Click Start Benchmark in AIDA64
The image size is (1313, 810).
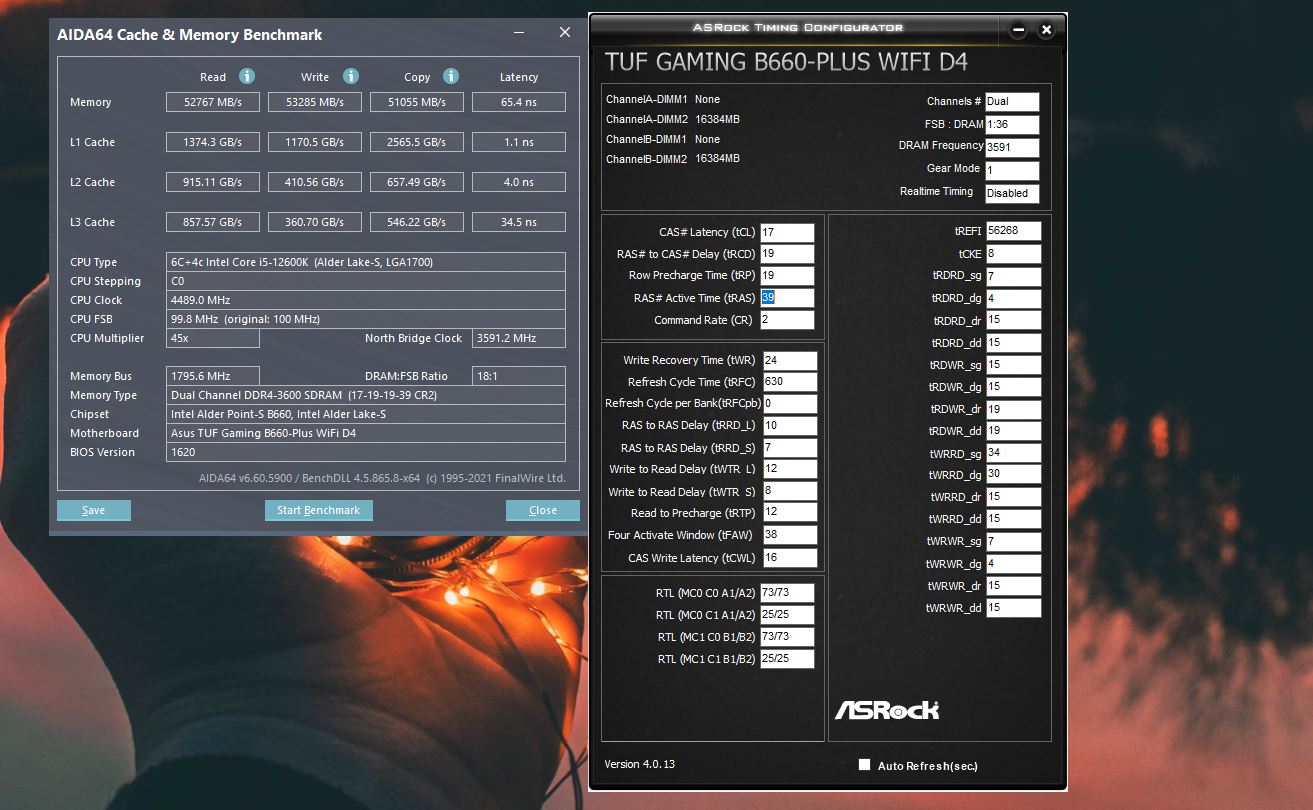[x=318, y=510]
